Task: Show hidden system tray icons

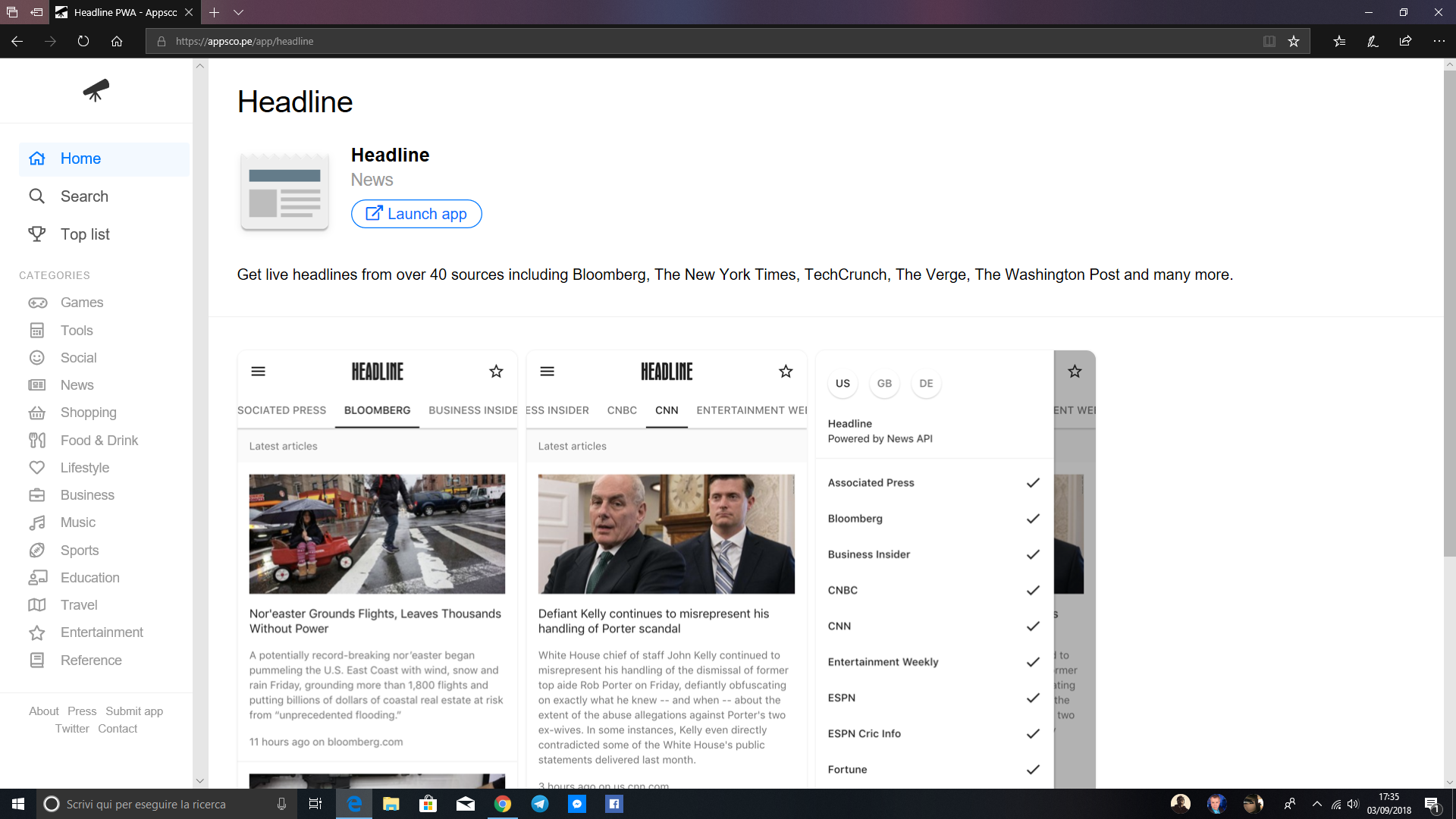Action: [1316, 804]
